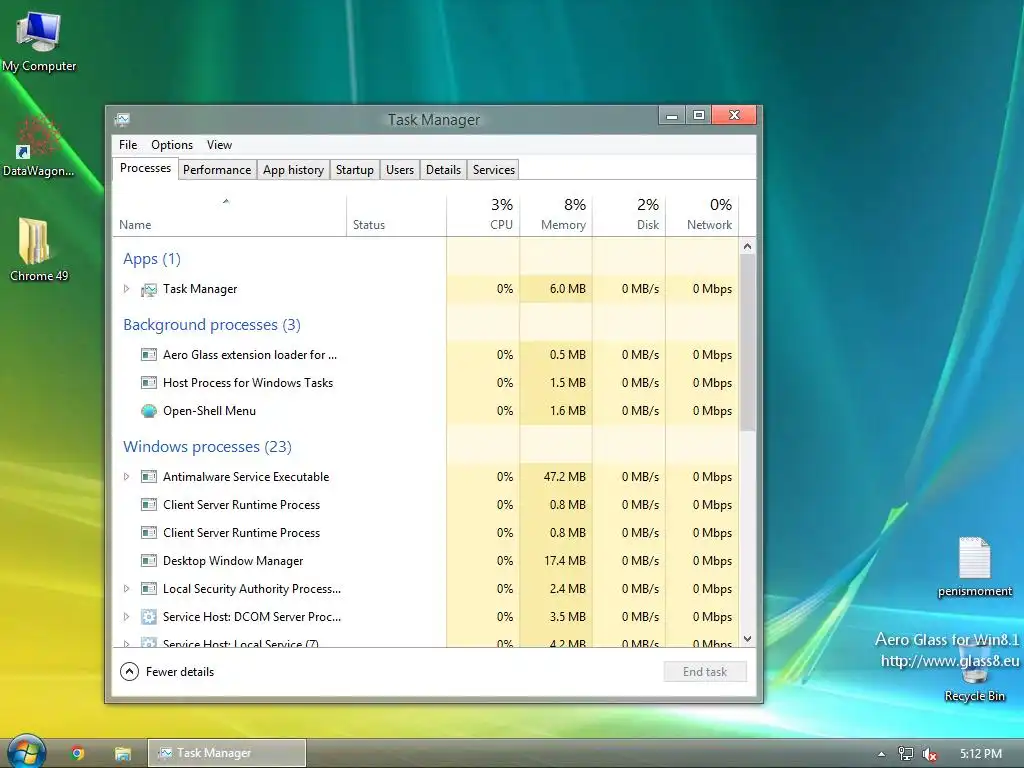Click the 17.4 MB memory cell
This screenshot has height=768, width=1024.
[556, 560]
